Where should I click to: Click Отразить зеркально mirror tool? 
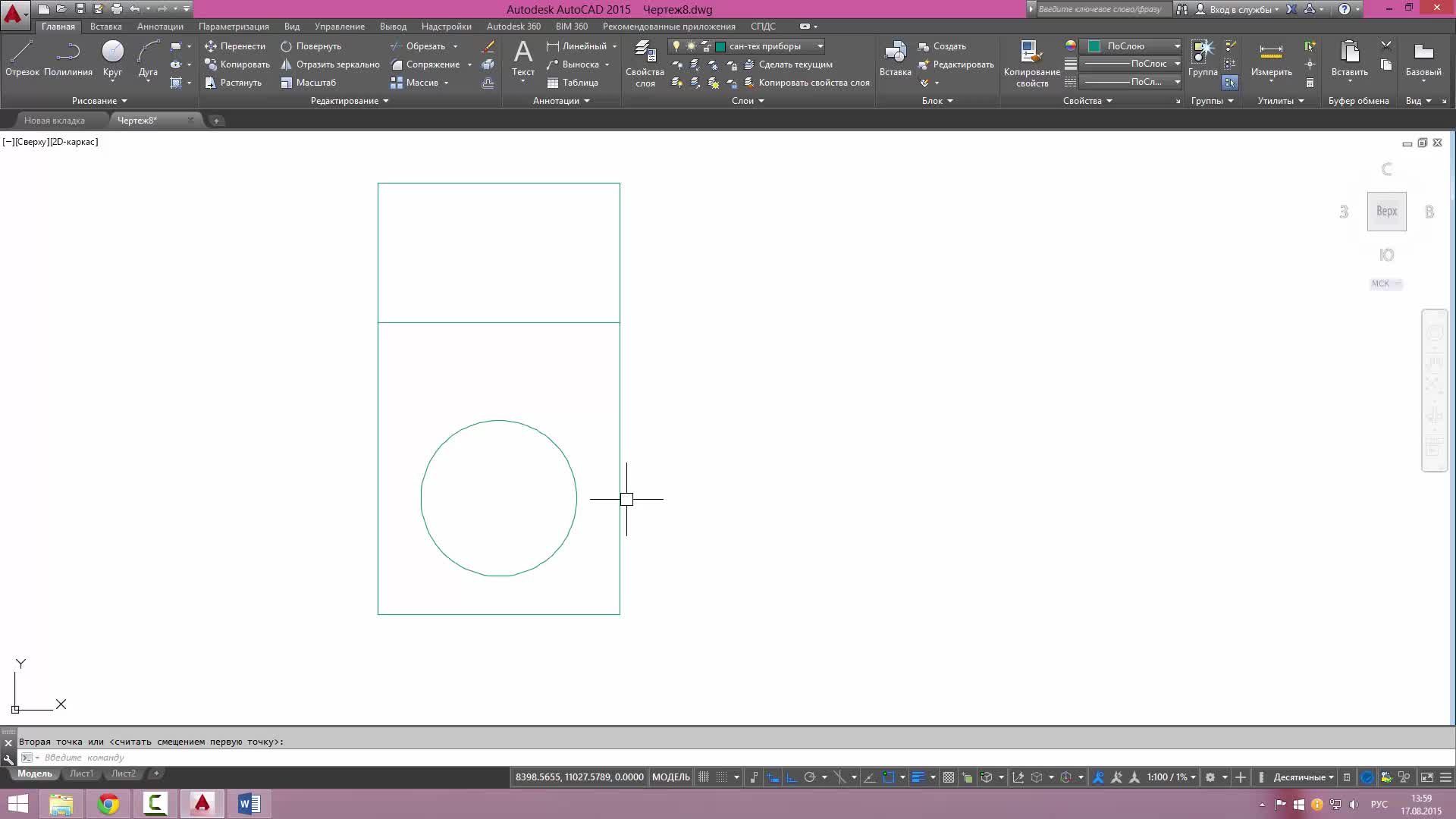coord(330,64)
